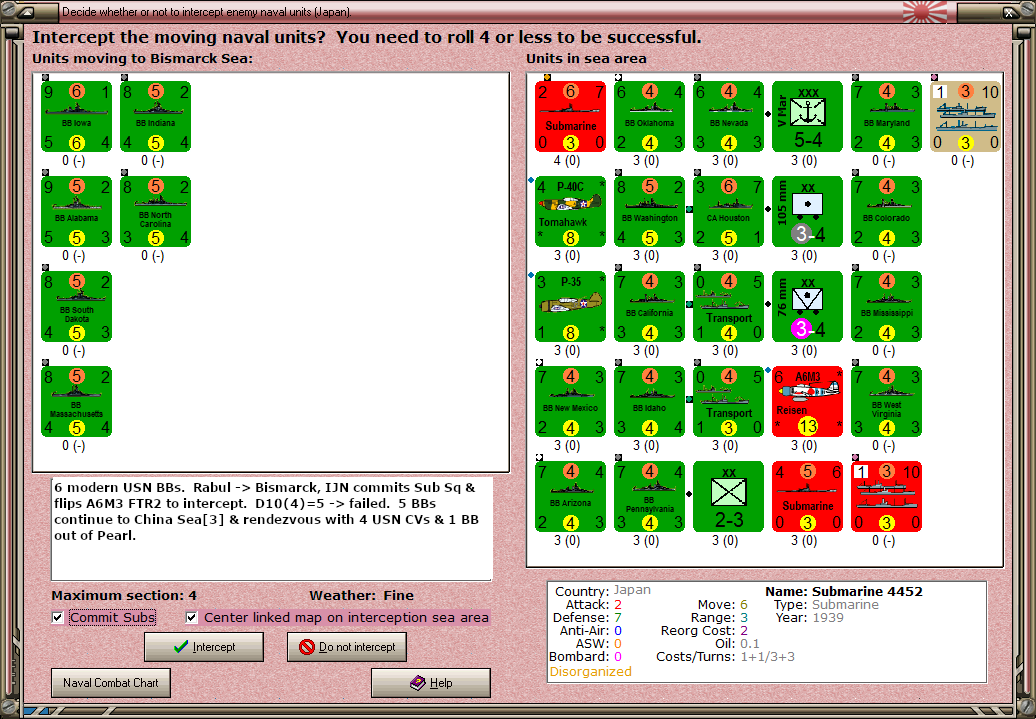This screenshot has height=719, width=1036.
Task: Click the Japanese rising sun flag icon
Action: [925, 12]
